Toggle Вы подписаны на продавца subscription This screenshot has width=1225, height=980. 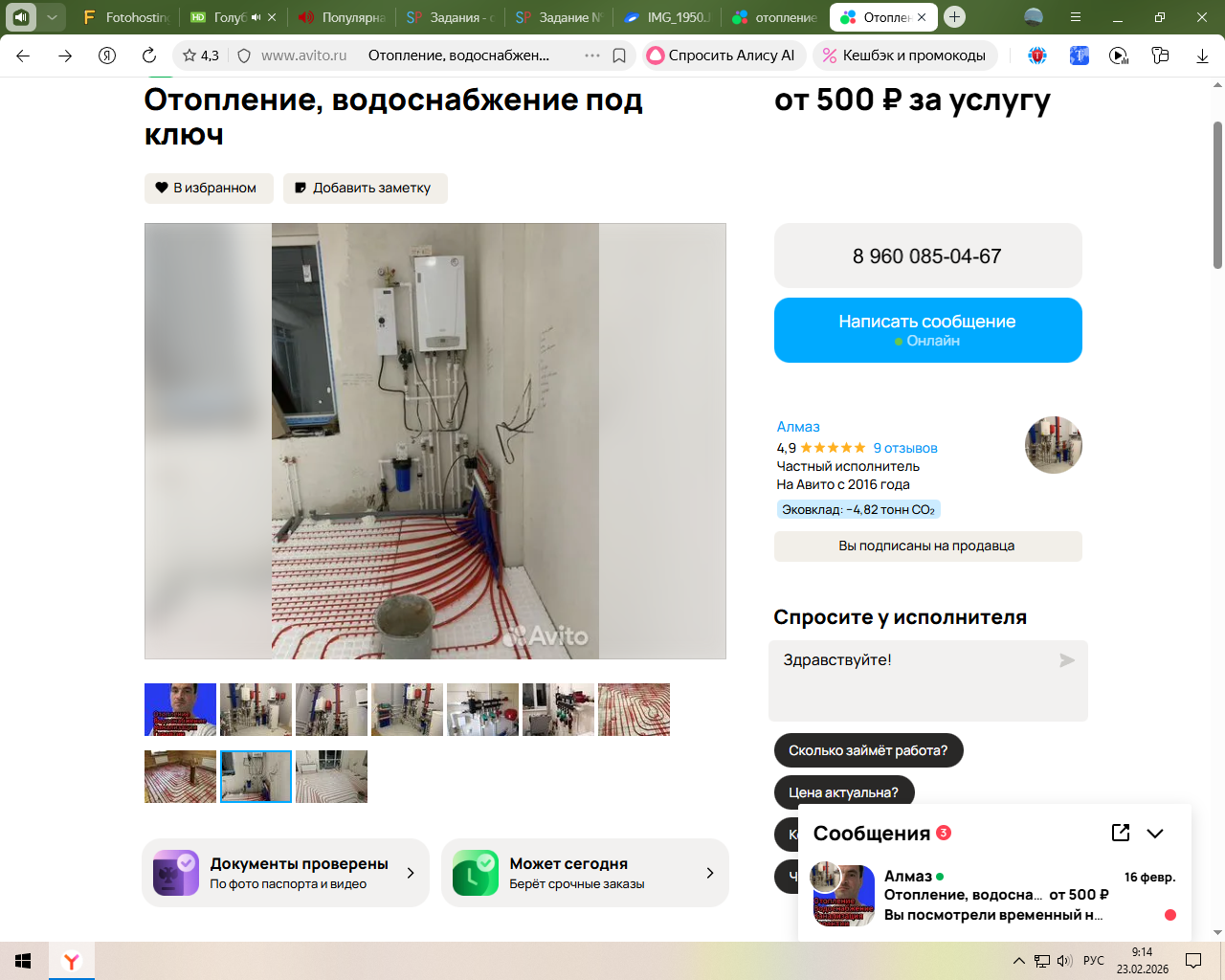point(927,546)
